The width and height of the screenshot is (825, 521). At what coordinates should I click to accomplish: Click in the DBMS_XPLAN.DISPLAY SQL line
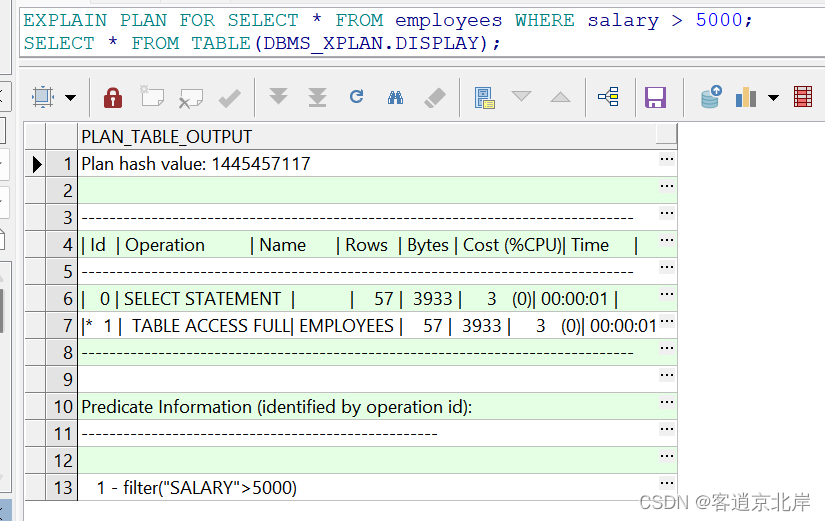pyautogui.click(x=262, y=43)
